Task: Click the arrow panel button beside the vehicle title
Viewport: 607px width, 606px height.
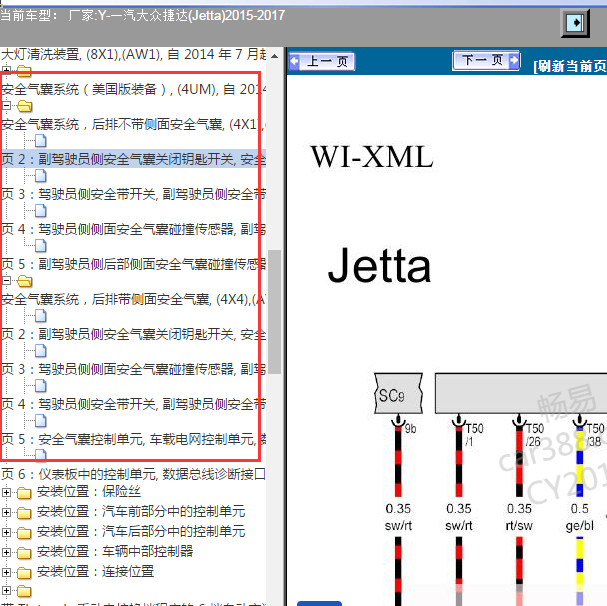Action: coord(576,23)
